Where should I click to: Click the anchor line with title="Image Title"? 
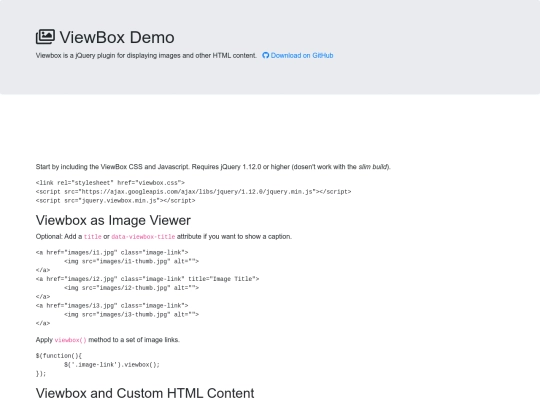[x=147, y=279]
